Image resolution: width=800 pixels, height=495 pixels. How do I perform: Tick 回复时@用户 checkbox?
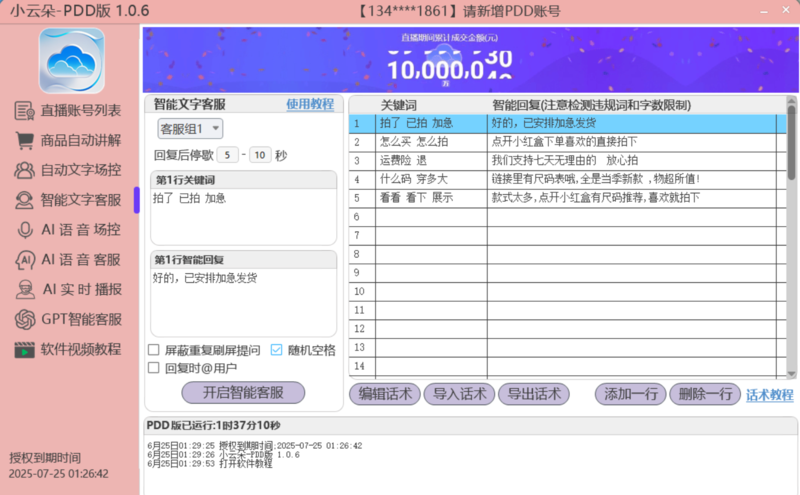pyautogui.click(x=154, y=368)
